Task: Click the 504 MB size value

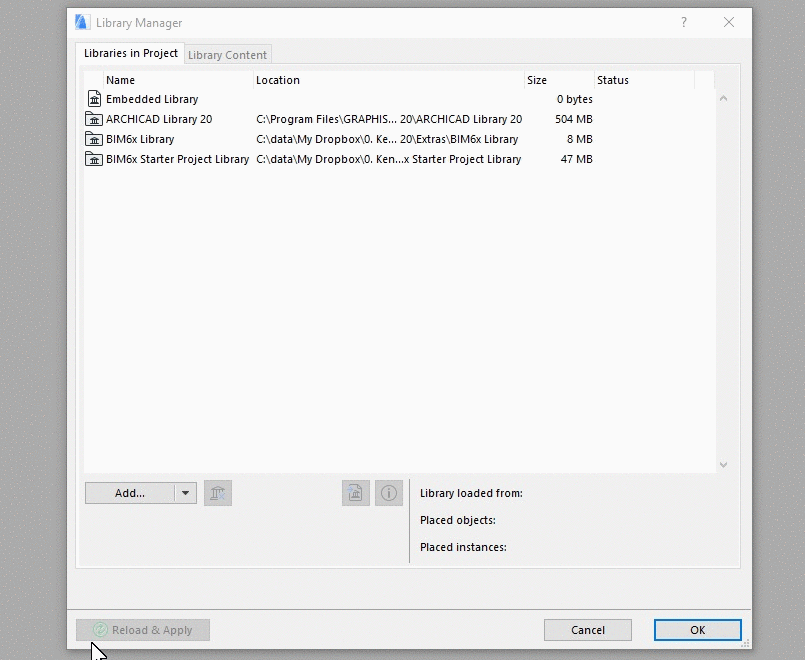Action: 573,119
